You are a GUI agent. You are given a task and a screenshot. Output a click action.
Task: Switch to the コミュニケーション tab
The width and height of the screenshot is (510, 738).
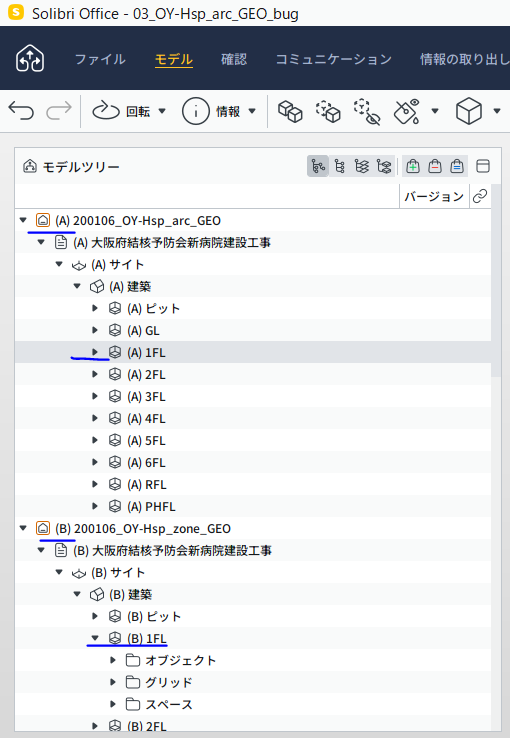point(334,59)
